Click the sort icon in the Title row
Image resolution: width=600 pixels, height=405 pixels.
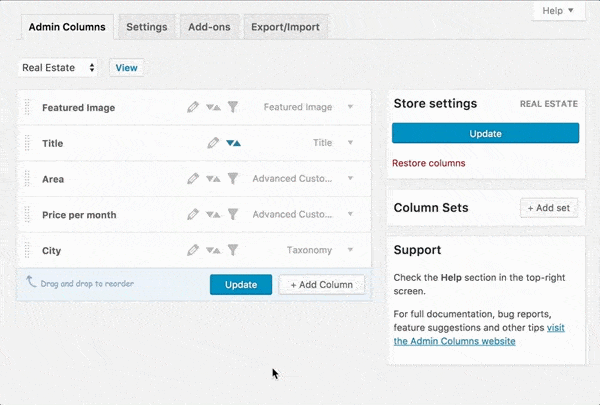233,143
